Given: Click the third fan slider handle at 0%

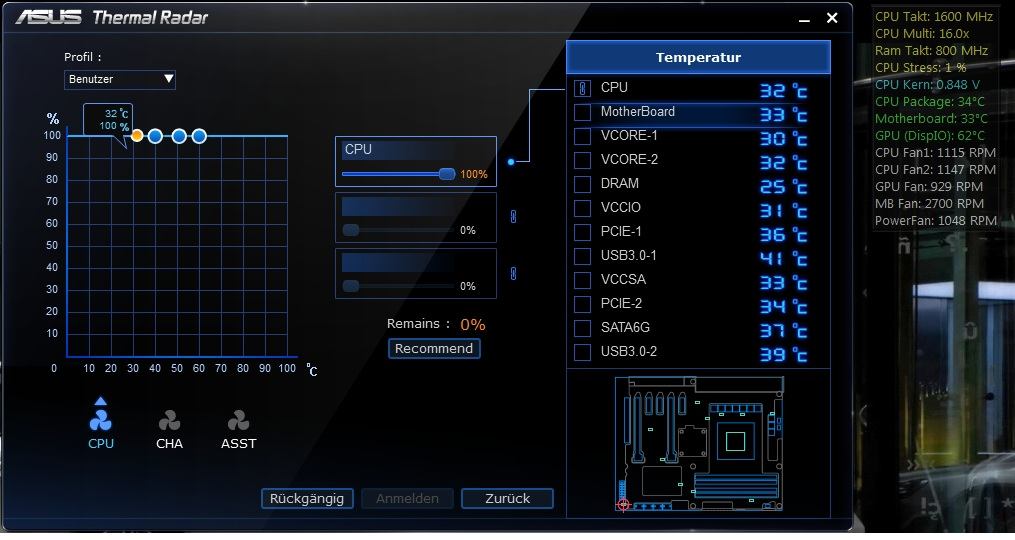Looking at the screenshot, I should [x=351, y=286].
